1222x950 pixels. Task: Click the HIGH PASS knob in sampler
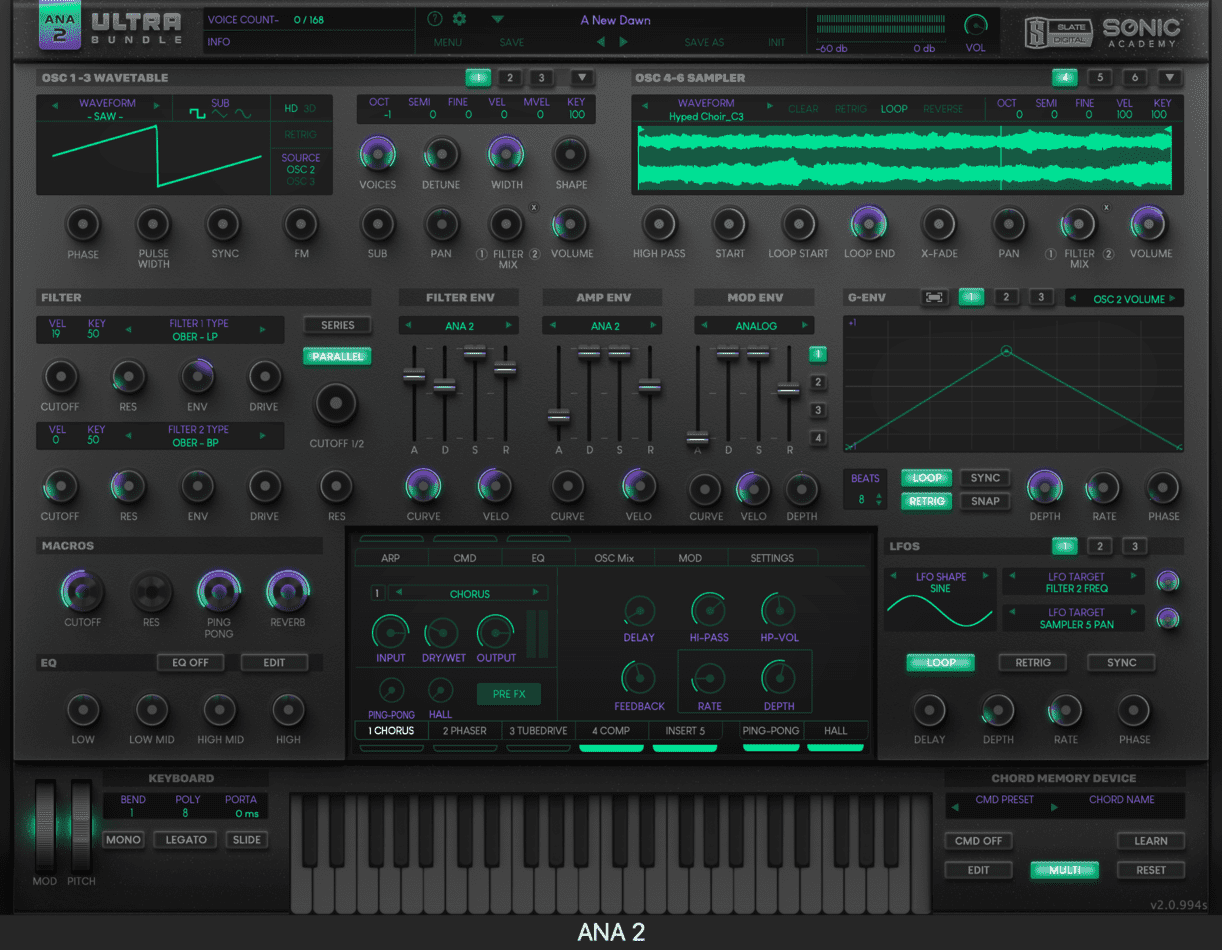[x=659, y=224]
